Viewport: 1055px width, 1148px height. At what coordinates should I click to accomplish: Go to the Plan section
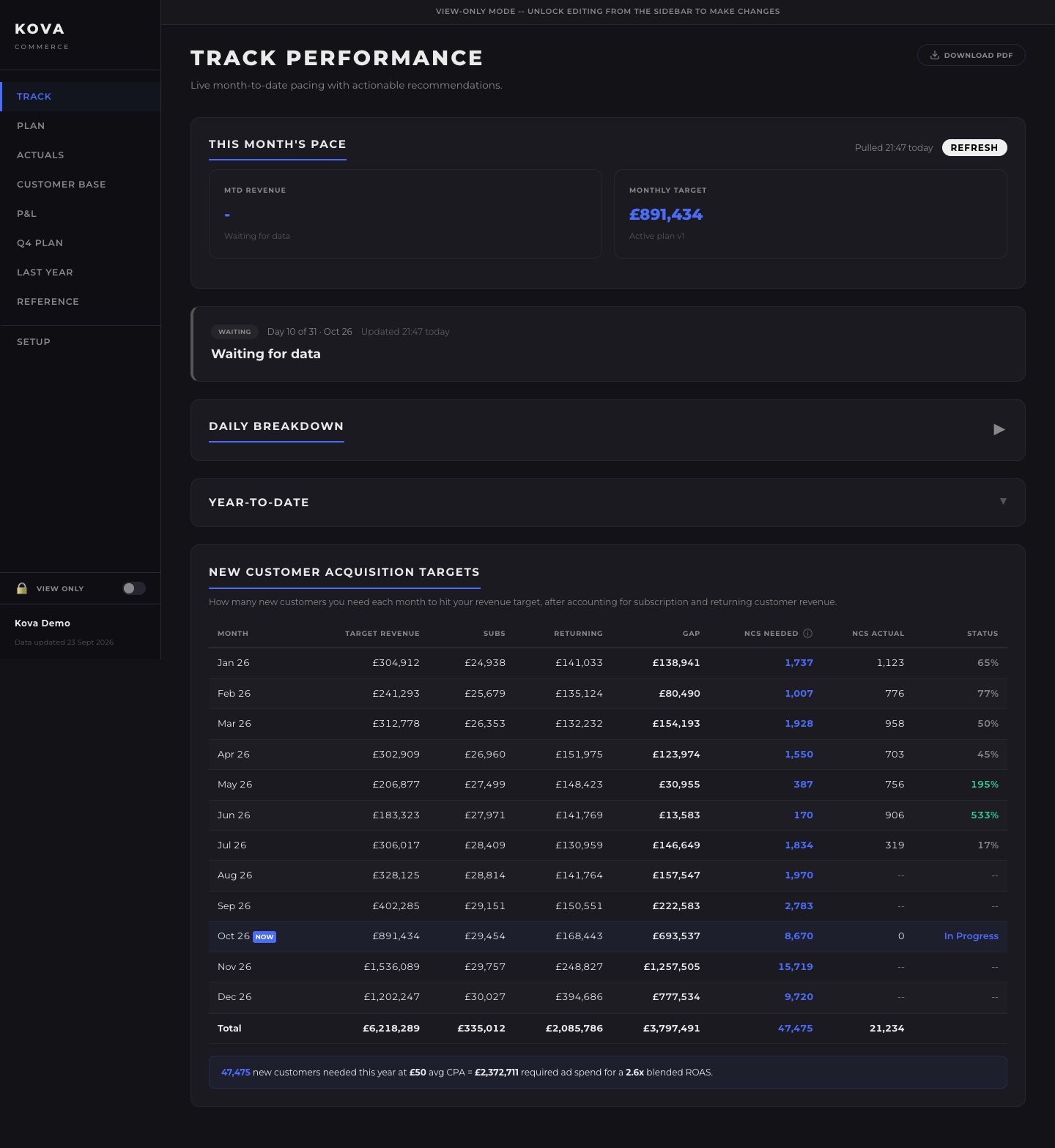click(x=81, y=126)
